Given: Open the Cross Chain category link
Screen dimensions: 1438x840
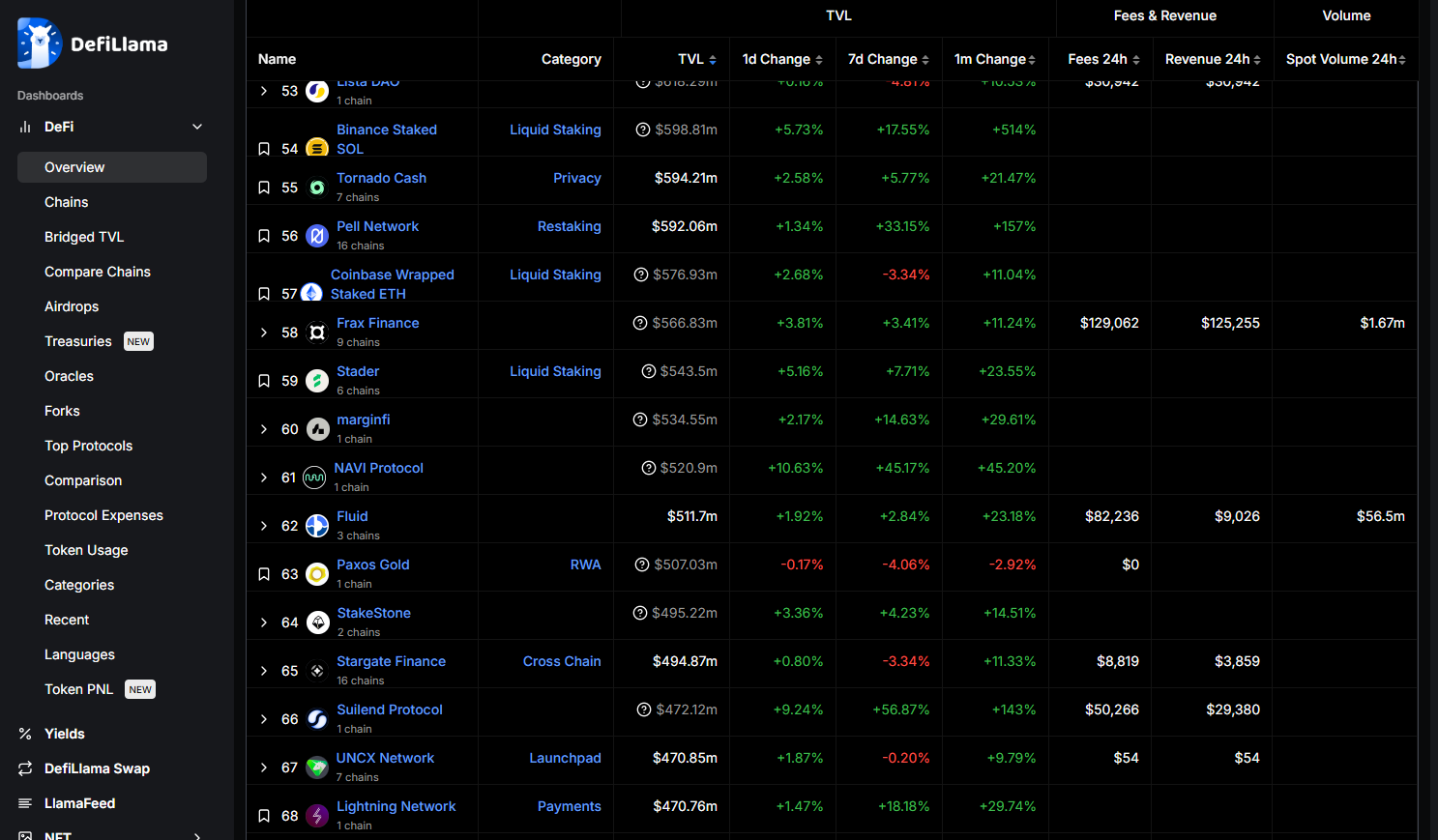Looking at the screenshot, I should [562, 661].
